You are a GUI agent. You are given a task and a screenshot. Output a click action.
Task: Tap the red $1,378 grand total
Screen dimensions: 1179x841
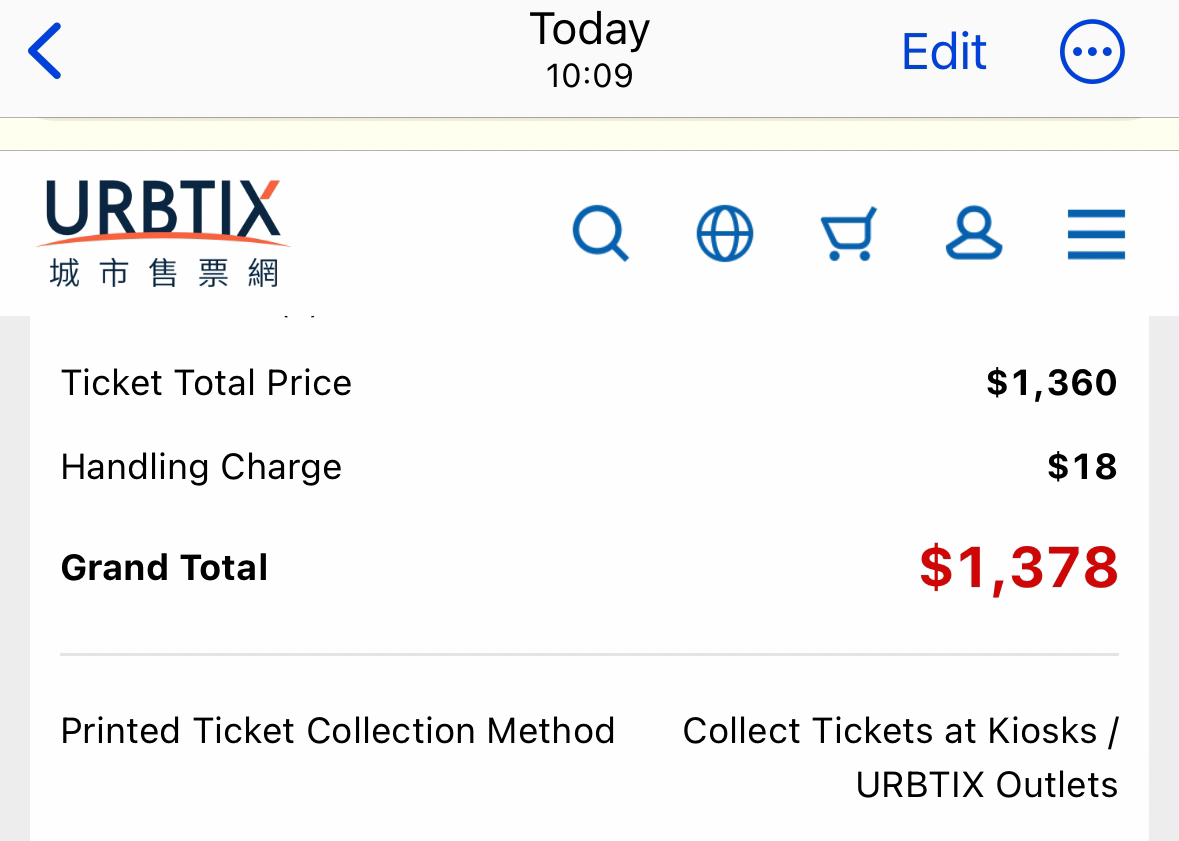point(1019,567)
